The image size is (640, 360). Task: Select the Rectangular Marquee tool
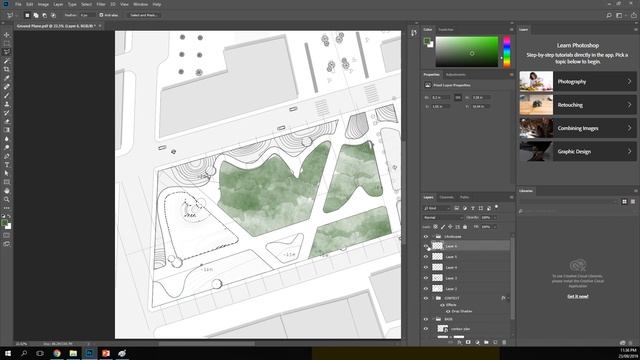(7, 43)
